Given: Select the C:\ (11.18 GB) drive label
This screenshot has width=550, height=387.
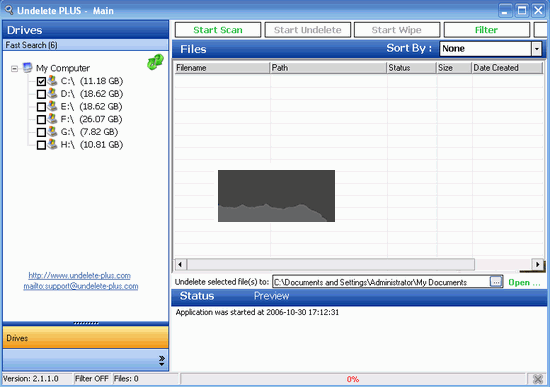Looking at the screenshot, I should click(x=92, y=81).
